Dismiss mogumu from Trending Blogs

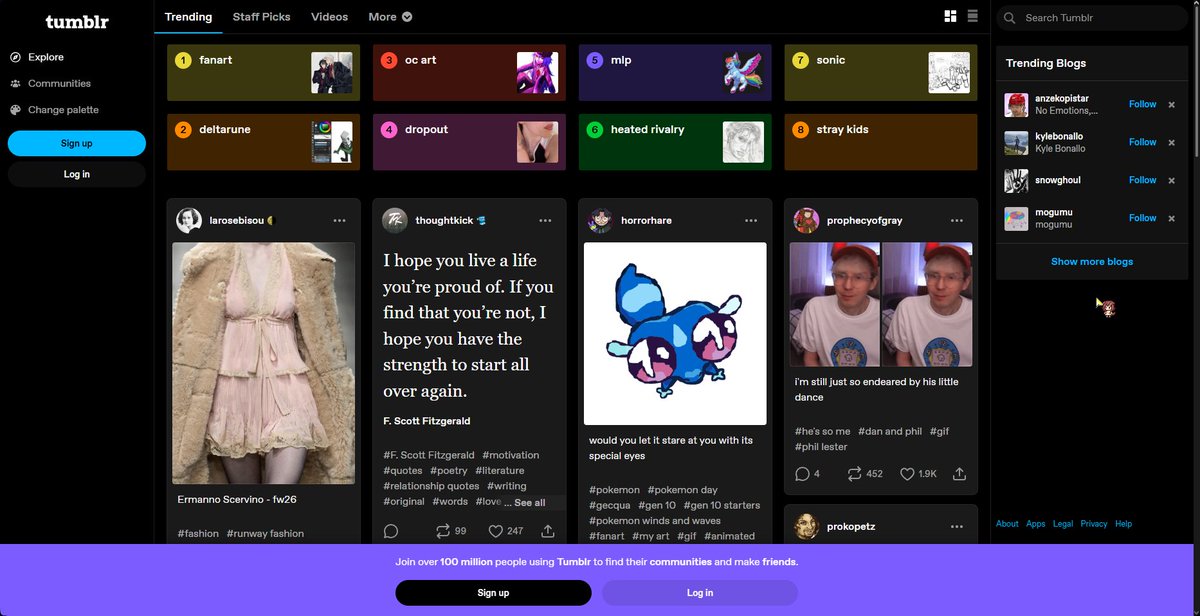[1172, 218]
